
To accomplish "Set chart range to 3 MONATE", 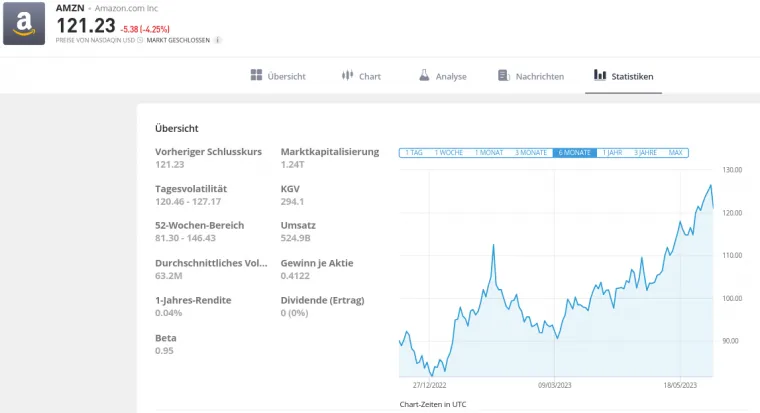I will pyautogui.click(x=531, y=153).
